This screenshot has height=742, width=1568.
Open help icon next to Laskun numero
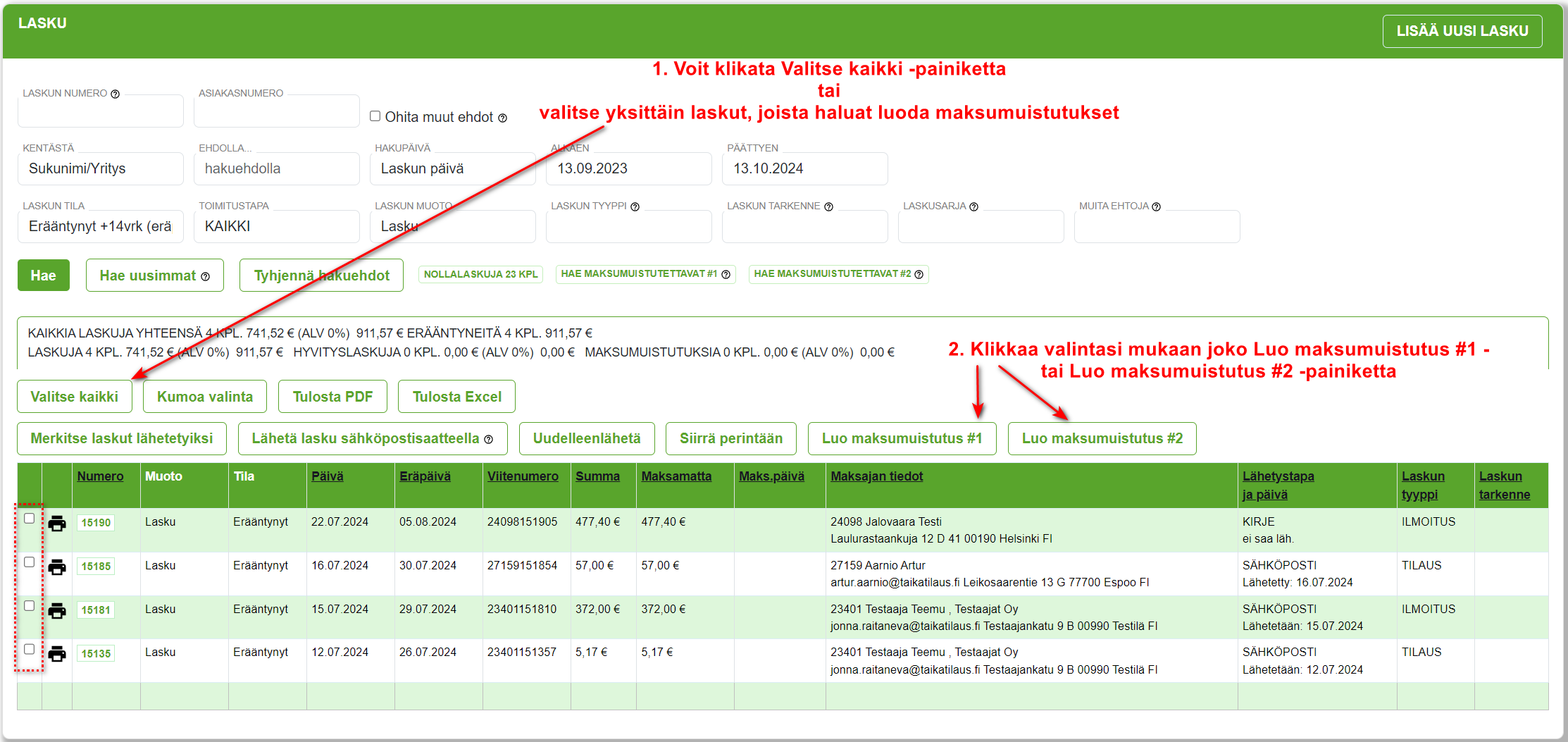coord(115,94)
